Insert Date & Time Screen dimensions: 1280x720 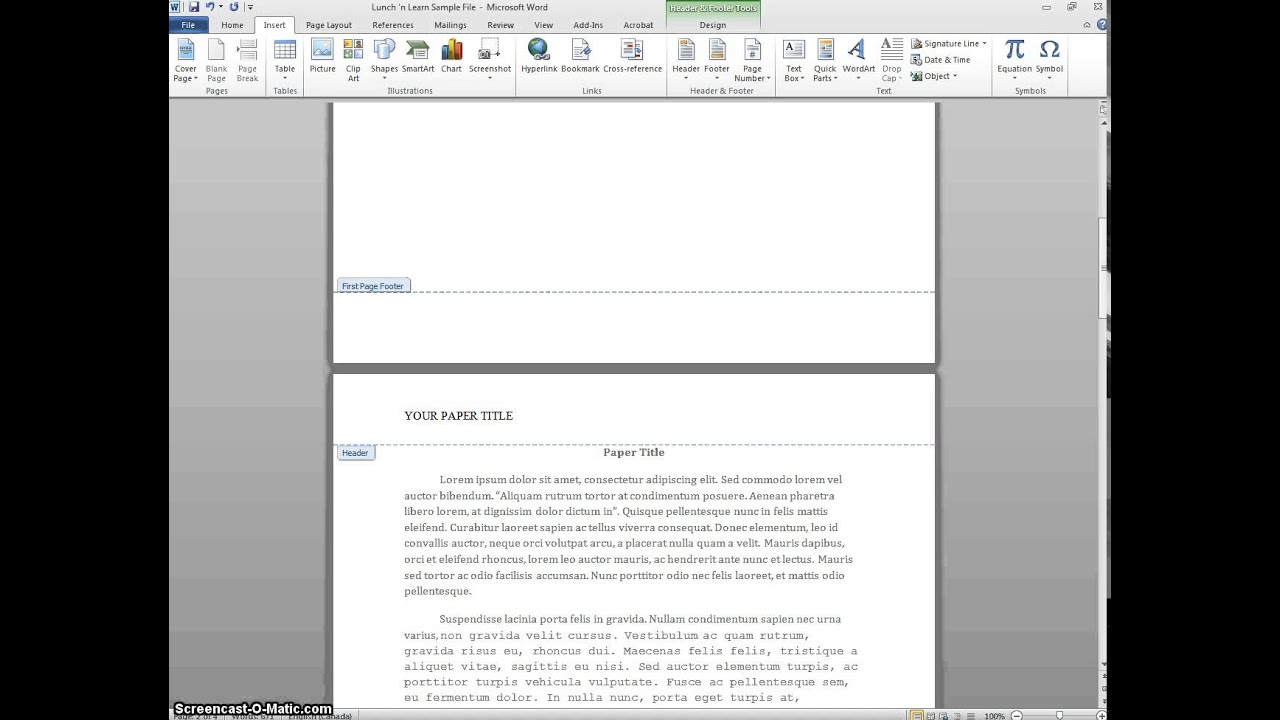940,60
